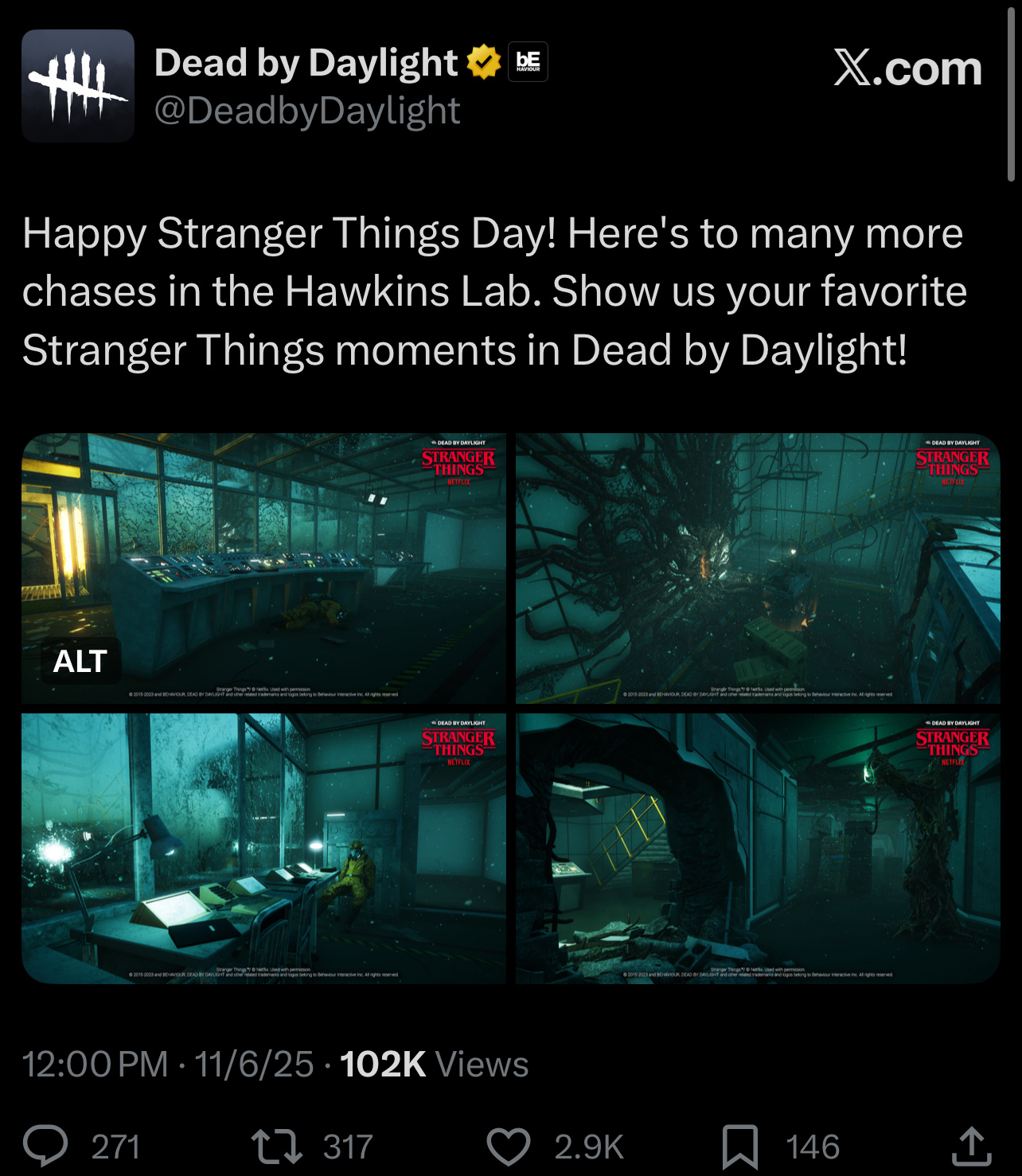Viewport: 1022px width, 1176px height.
Task: Open the 12:00 PM 11/6/25 timestamp
Action: pyautogui.click(x=168, y=1065)
